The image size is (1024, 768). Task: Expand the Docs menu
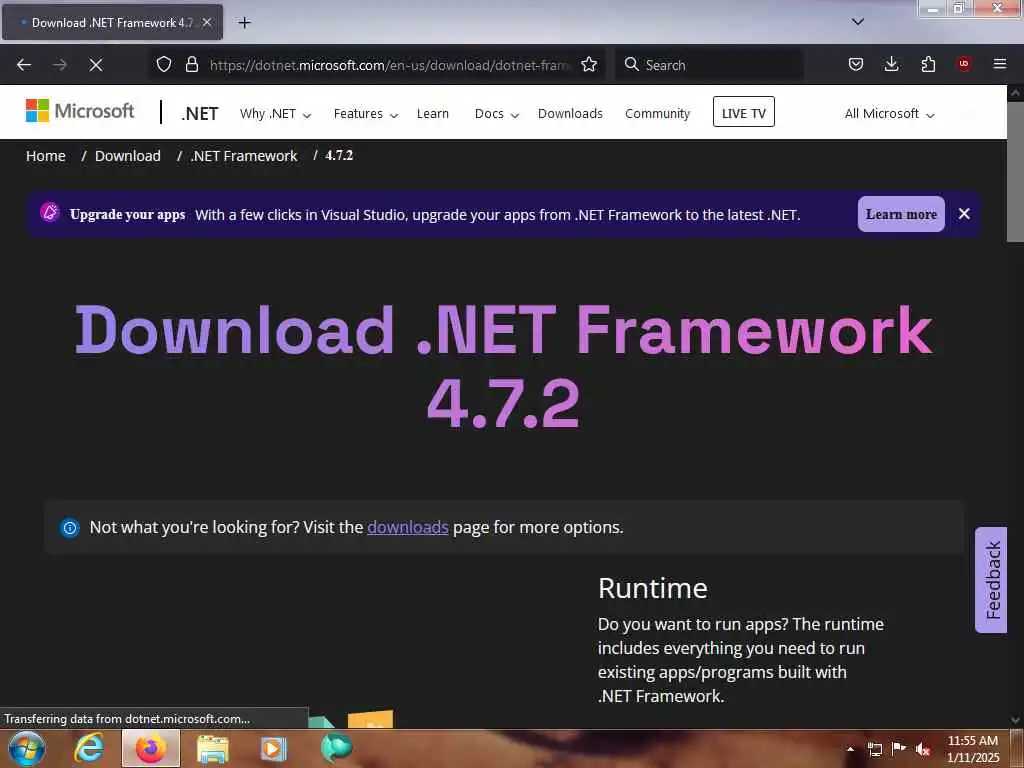496,114
